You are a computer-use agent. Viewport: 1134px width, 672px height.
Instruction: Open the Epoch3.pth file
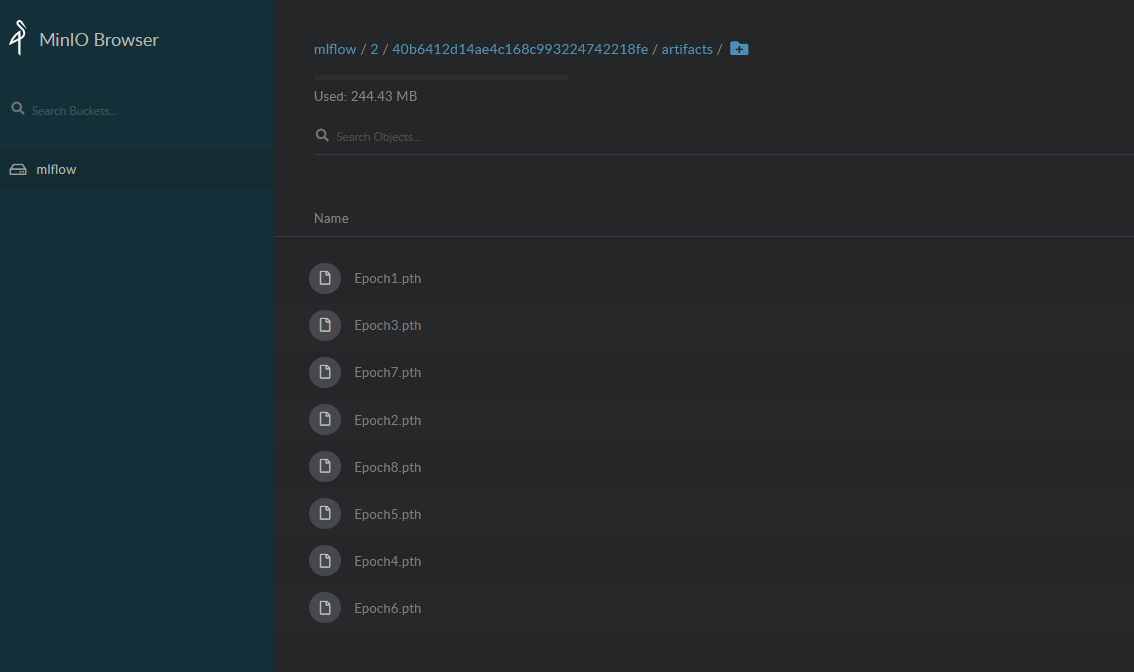tap(388, 325)
